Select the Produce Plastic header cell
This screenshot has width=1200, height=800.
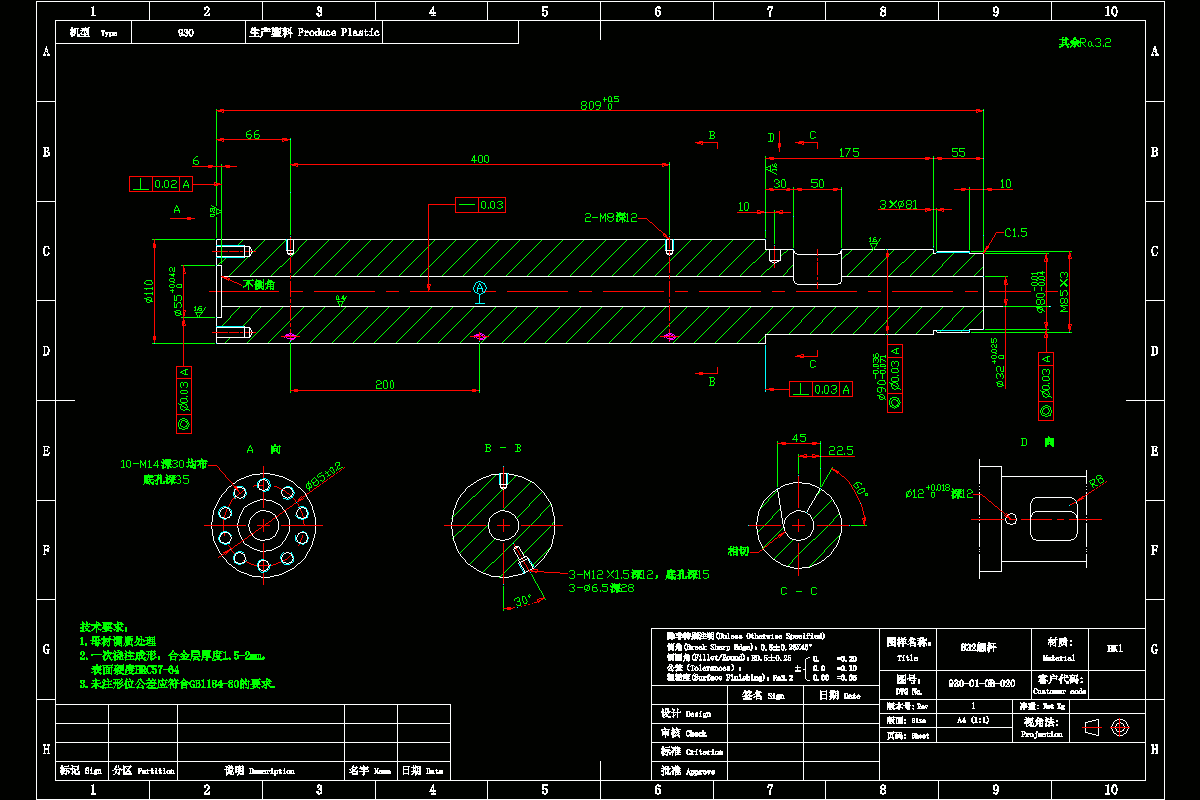click(312, 33)
